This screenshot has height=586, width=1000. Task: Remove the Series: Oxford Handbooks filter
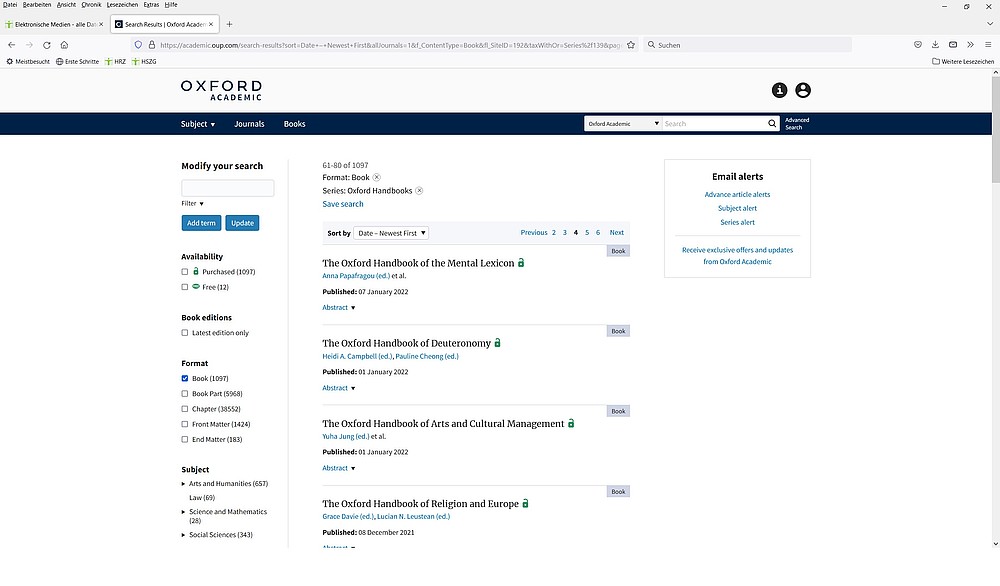click(419, 190)
